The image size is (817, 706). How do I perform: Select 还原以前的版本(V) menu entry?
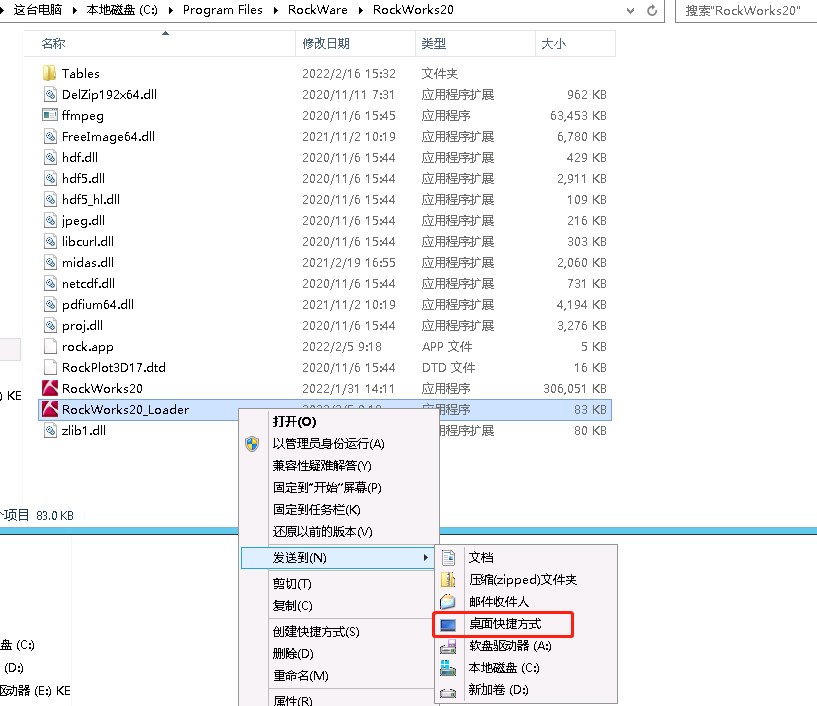pyautogui.click(x=323, y=531)
